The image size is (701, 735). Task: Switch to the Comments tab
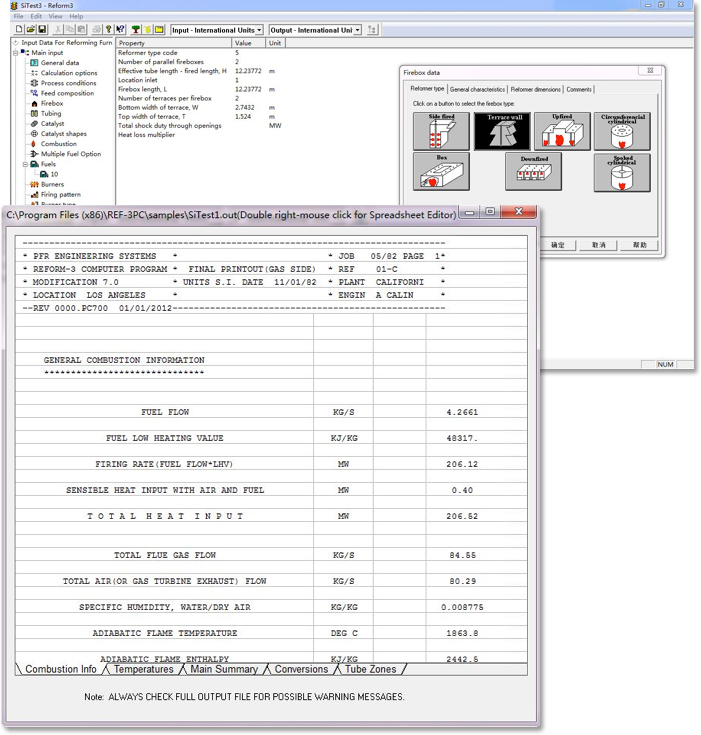point(579,89)
